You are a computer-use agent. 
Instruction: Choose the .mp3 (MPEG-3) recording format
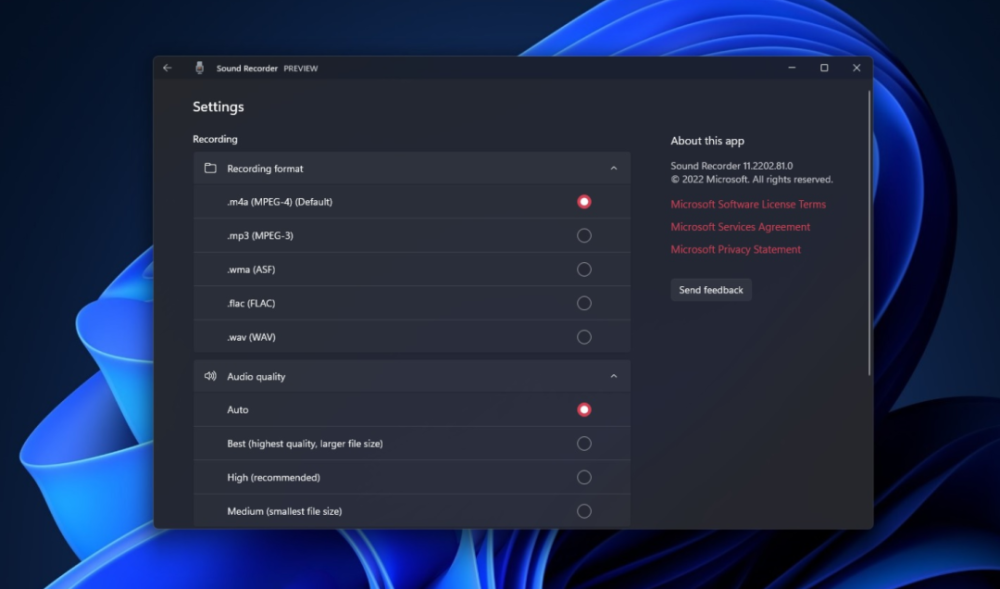tap(584, 236)
